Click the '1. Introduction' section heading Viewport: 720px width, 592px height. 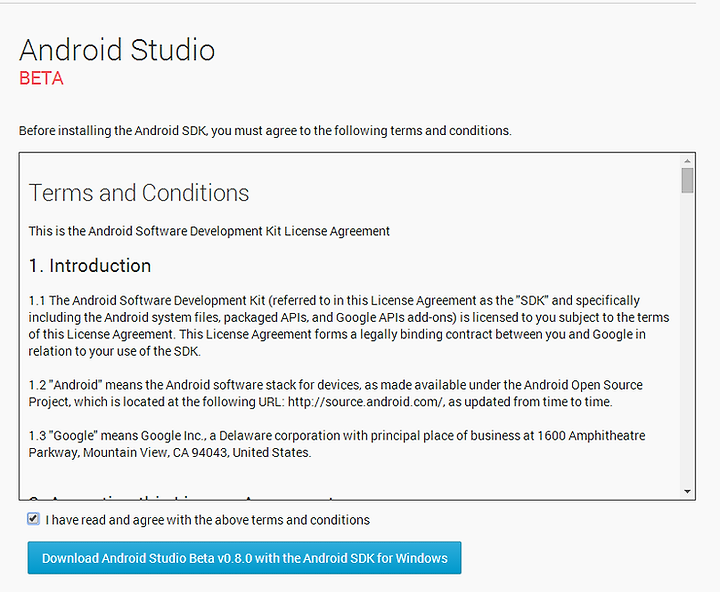tap(90, 265)
